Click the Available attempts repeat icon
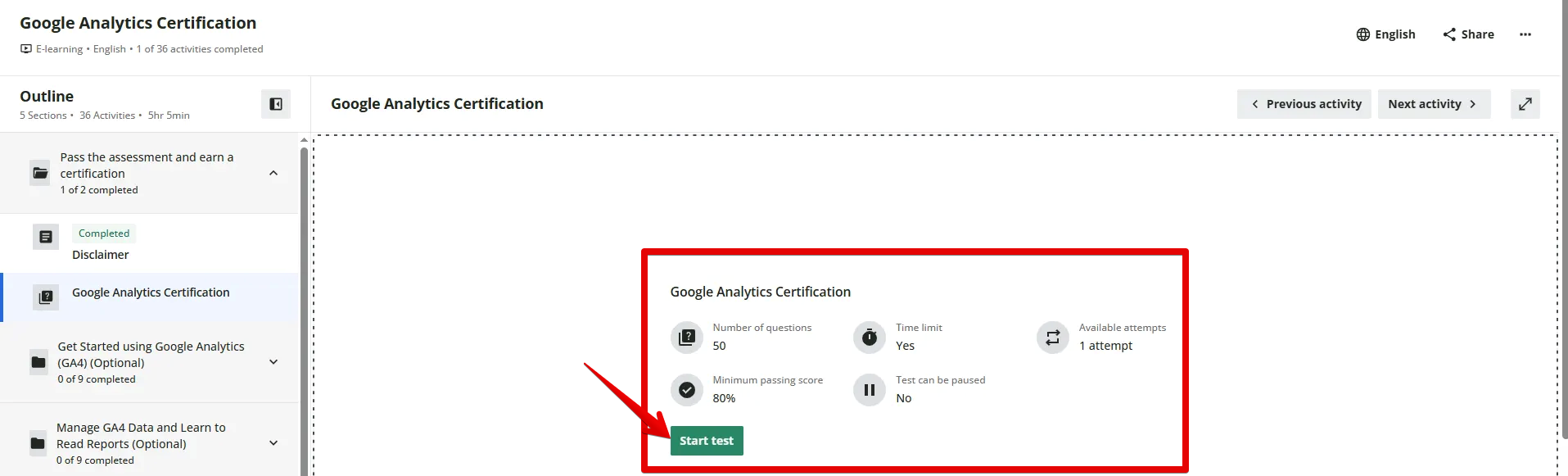1568x476 pixels. pyautogui.click(x=1053, y=337)
